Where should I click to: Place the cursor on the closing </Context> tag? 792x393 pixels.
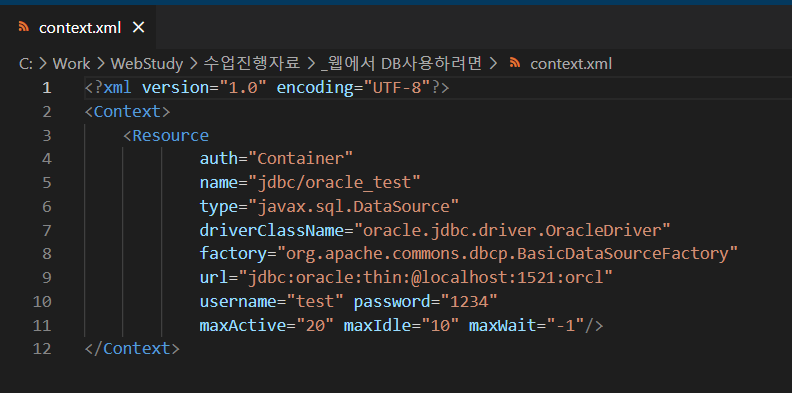point(132,349)
